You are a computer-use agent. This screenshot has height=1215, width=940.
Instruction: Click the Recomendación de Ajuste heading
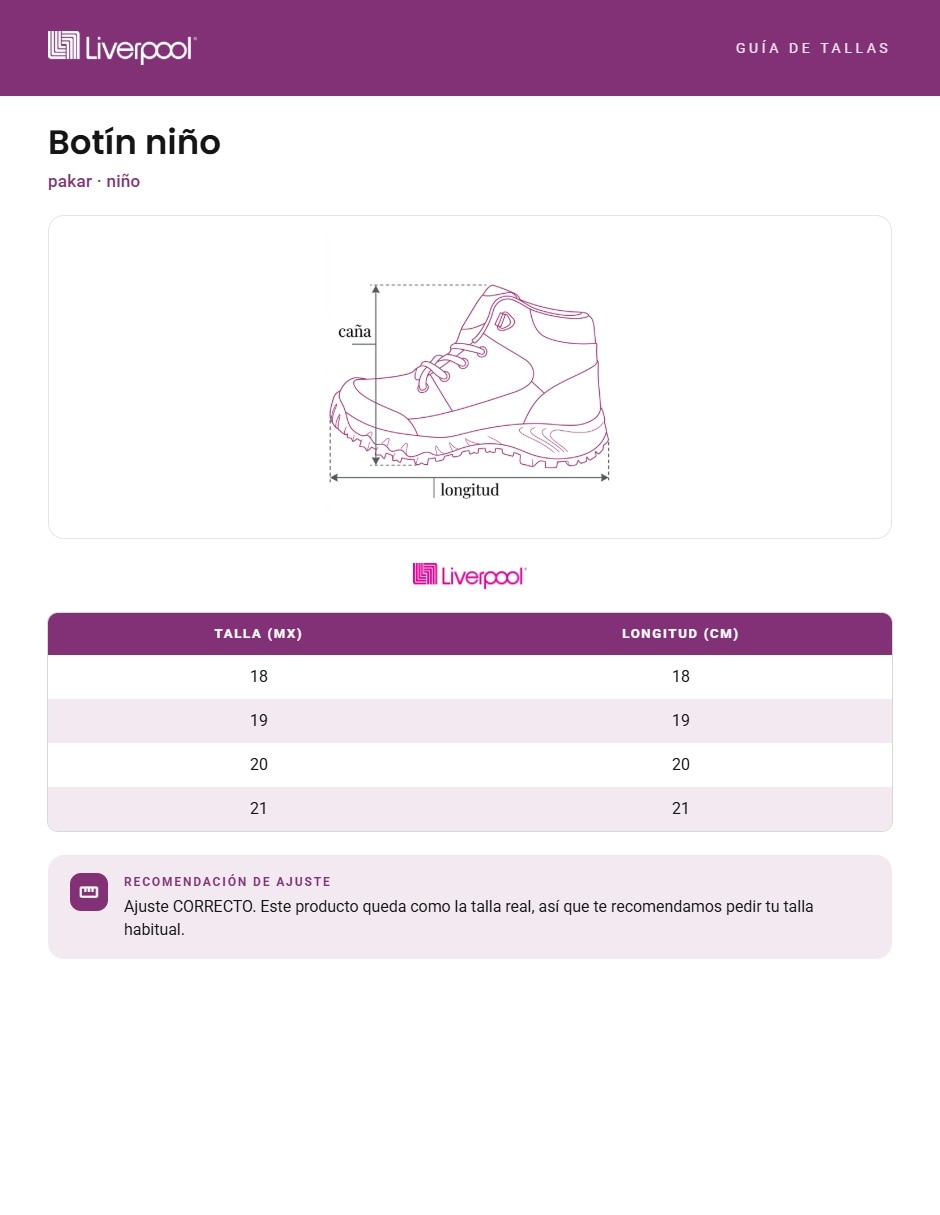pos(227,882)
